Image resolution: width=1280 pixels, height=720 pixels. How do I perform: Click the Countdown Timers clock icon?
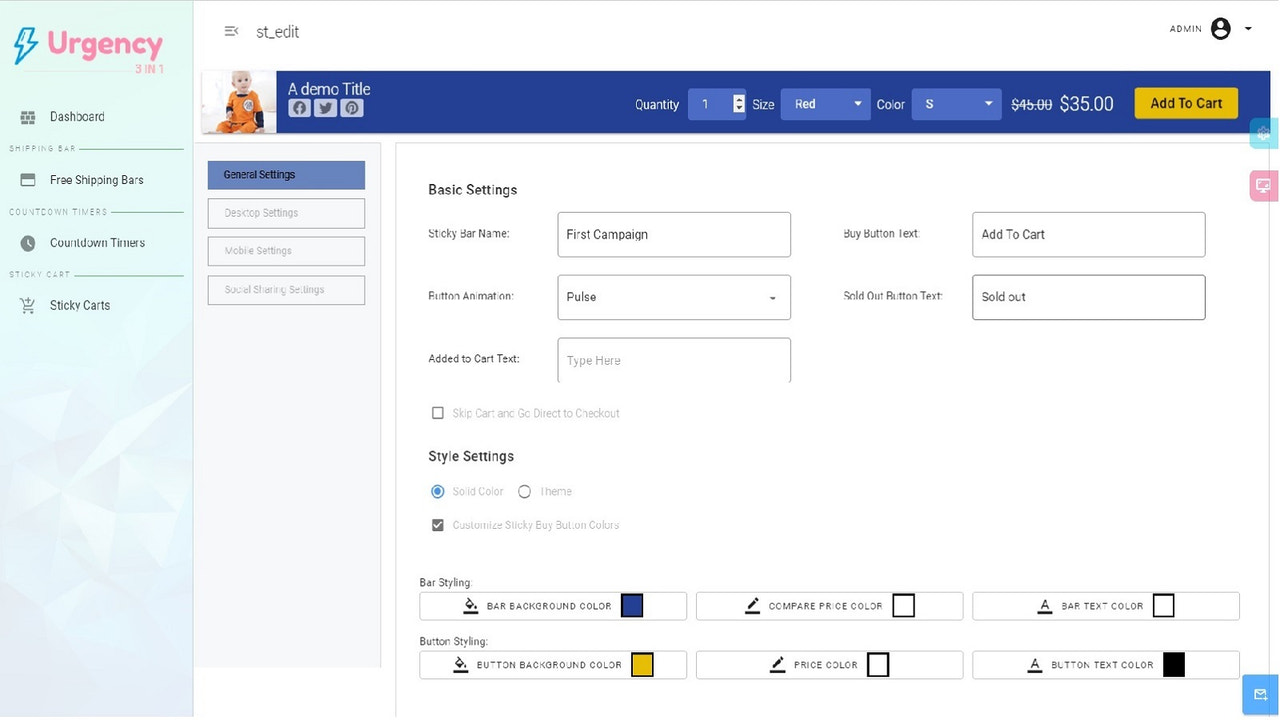pyautogui.click(x=28, y=243)
